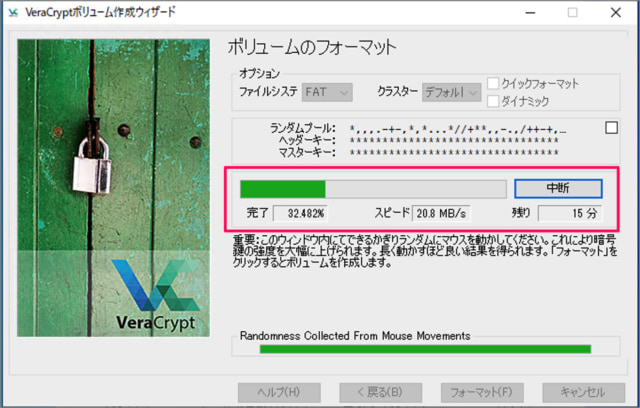
Task: Minimize the VeraCrypt wizard window
Action: pos(530,13)
